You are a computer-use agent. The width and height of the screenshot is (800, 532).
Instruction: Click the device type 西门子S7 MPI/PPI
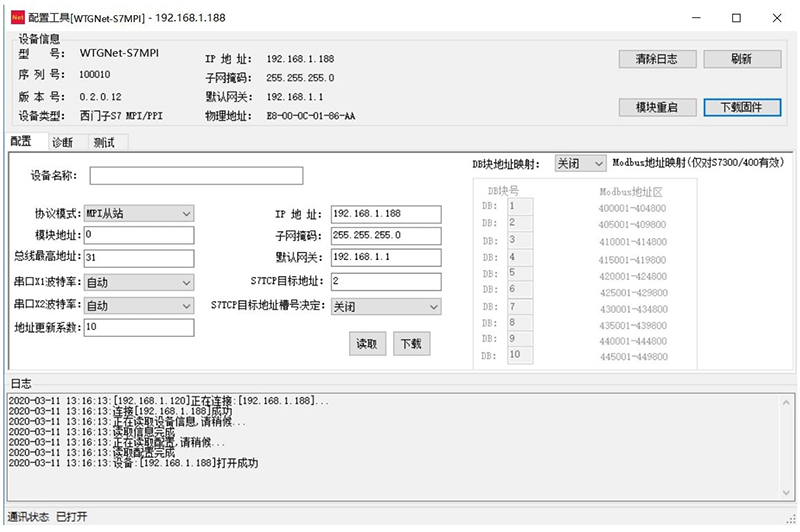121,116
